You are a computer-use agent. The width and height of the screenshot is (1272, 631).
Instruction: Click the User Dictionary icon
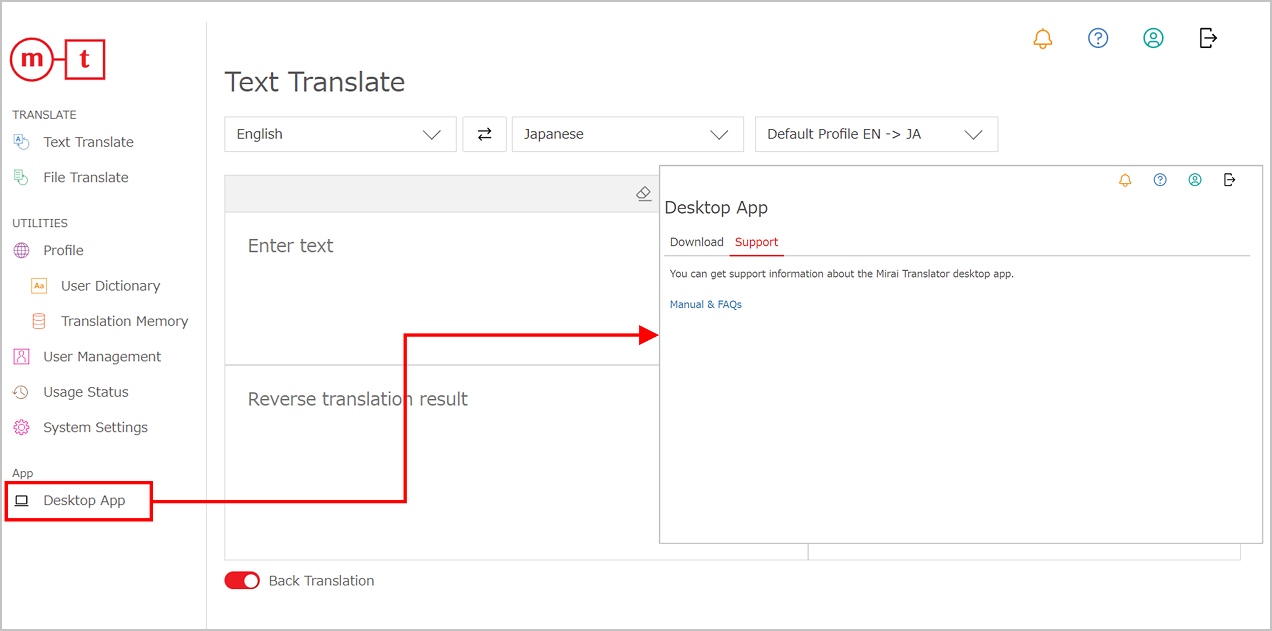[39, 285]
